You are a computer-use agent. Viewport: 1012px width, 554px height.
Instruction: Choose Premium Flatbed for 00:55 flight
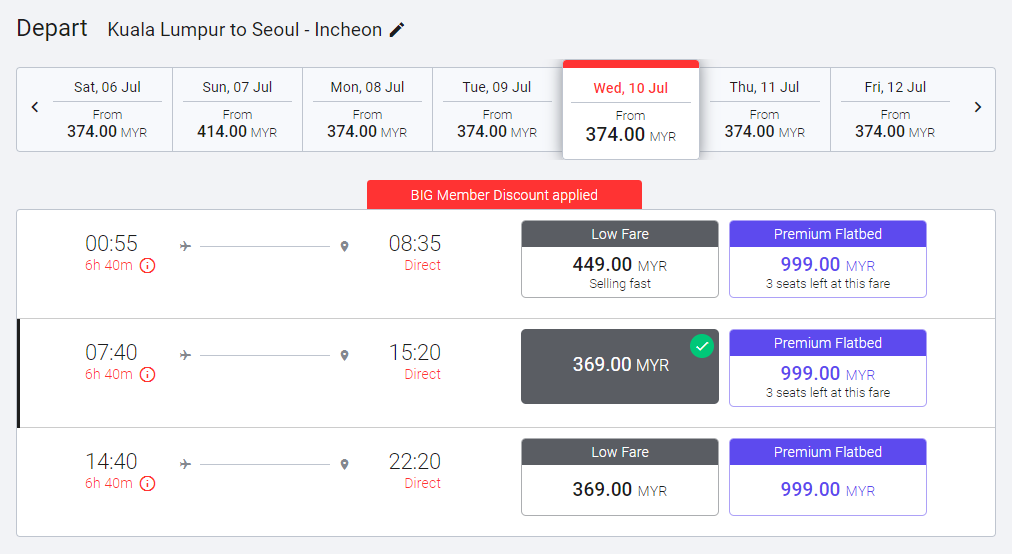click(x=828, y=259)
